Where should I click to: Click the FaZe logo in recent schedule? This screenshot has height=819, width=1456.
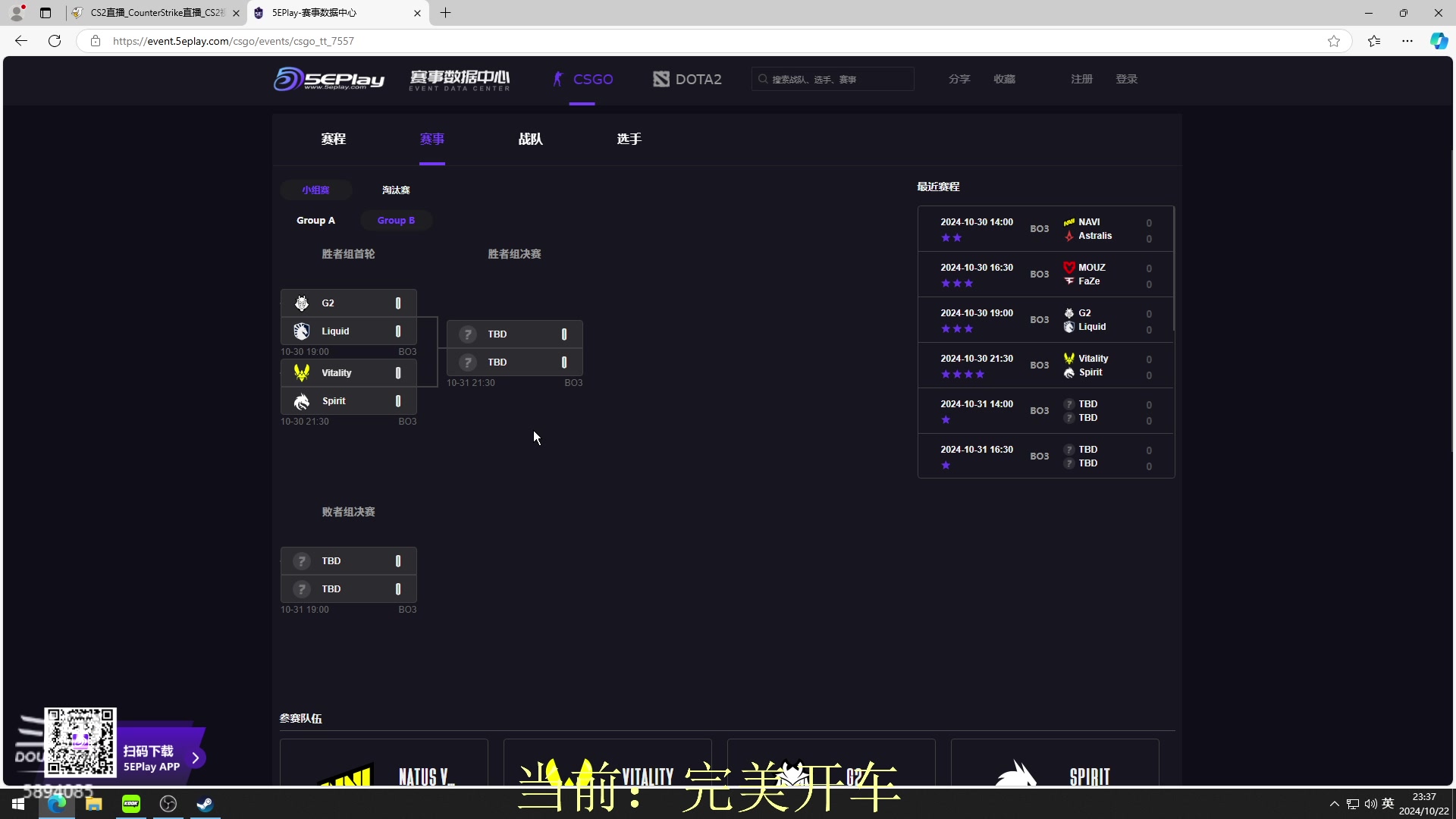1069,281
